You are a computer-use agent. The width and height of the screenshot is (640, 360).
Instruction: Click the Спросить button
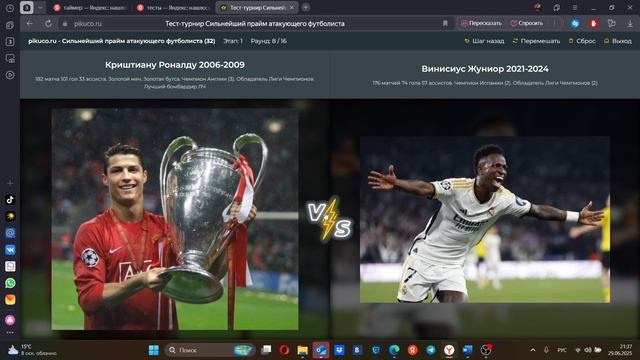pyautogui.click(x=527, y=23)
